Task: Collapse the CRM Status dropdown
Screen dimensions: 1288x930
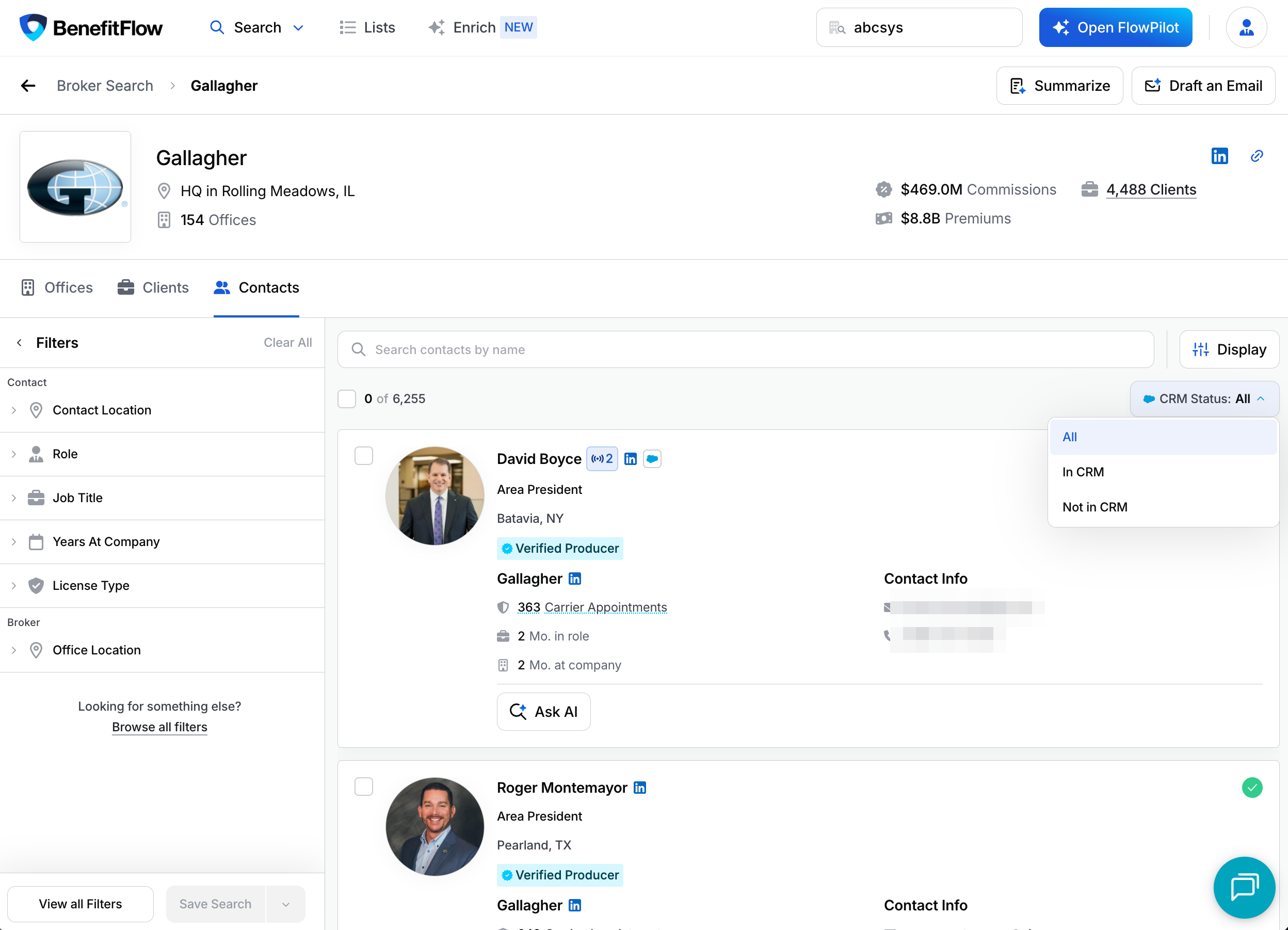Action: (x=1204, y=399)
